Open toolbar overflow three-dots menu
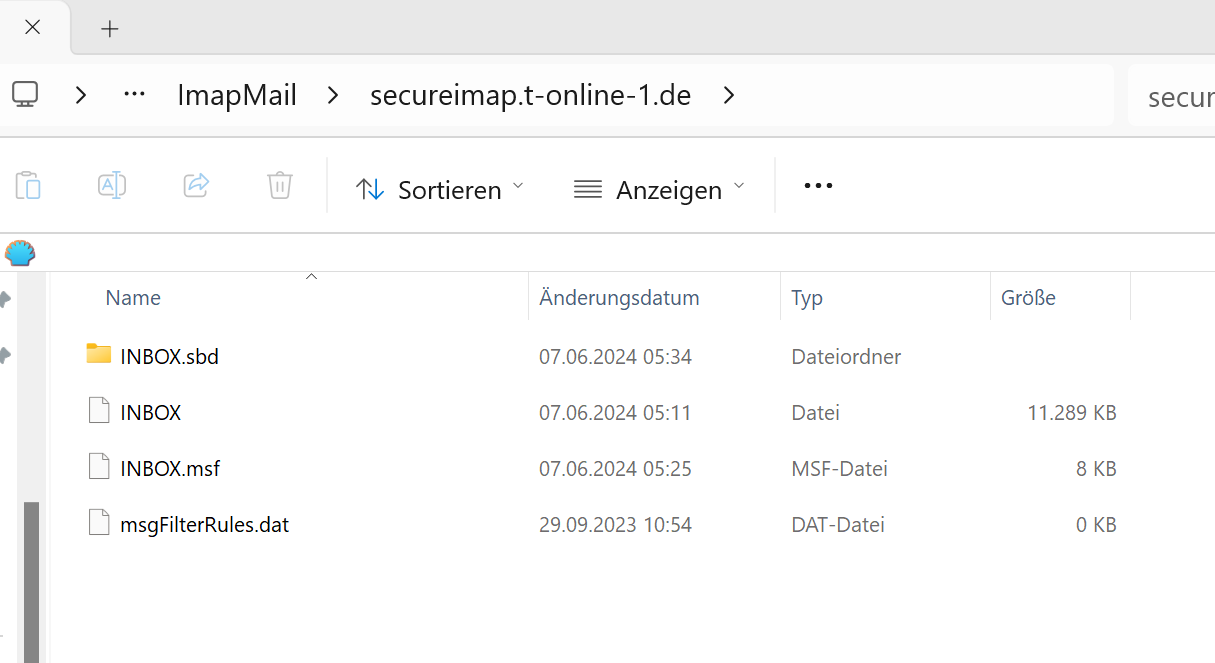1215x663 pixels. point(818,186)
